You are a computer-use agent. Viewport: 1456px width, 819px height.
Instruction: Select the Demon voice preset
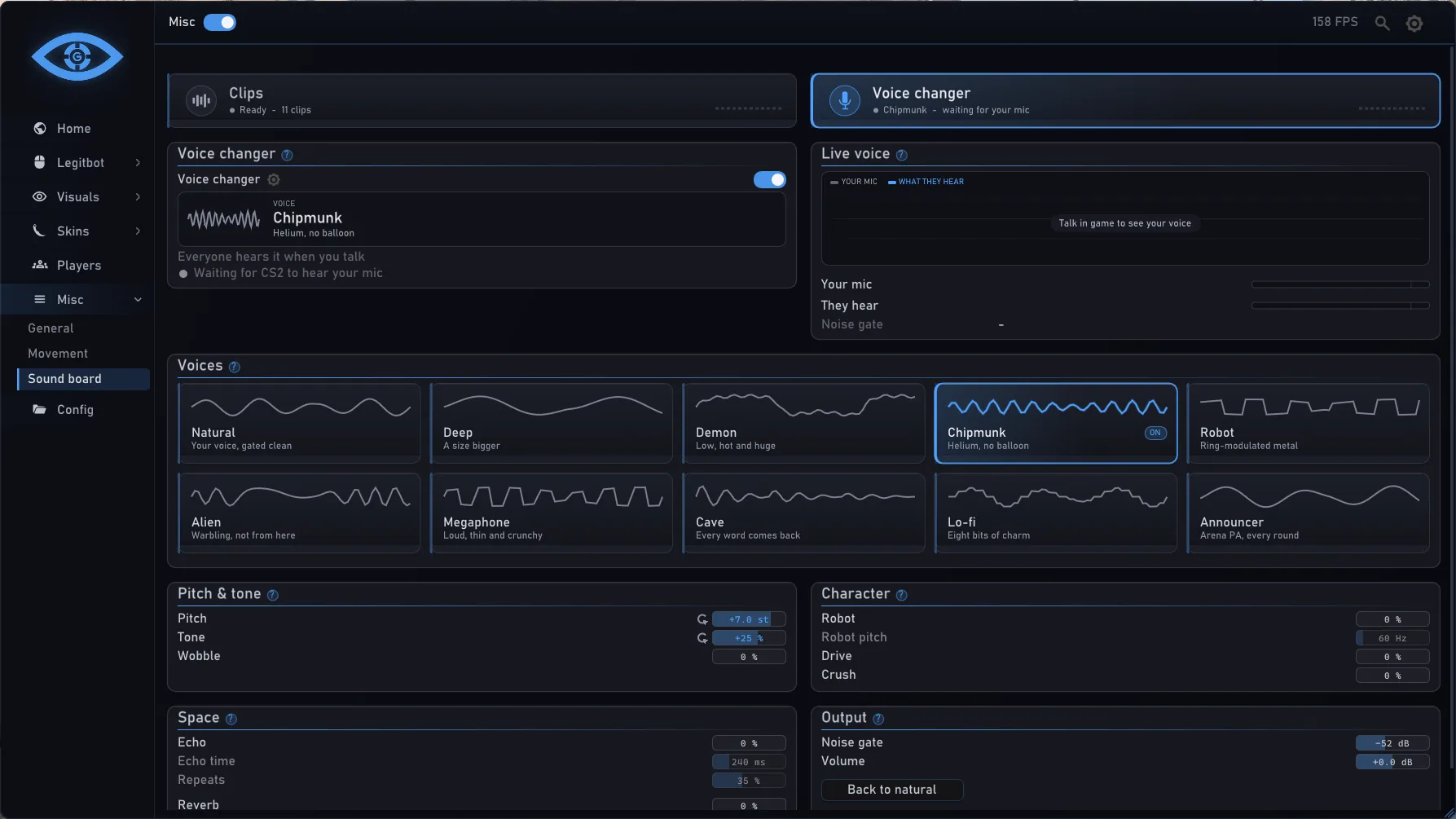[x=803, y=424]
